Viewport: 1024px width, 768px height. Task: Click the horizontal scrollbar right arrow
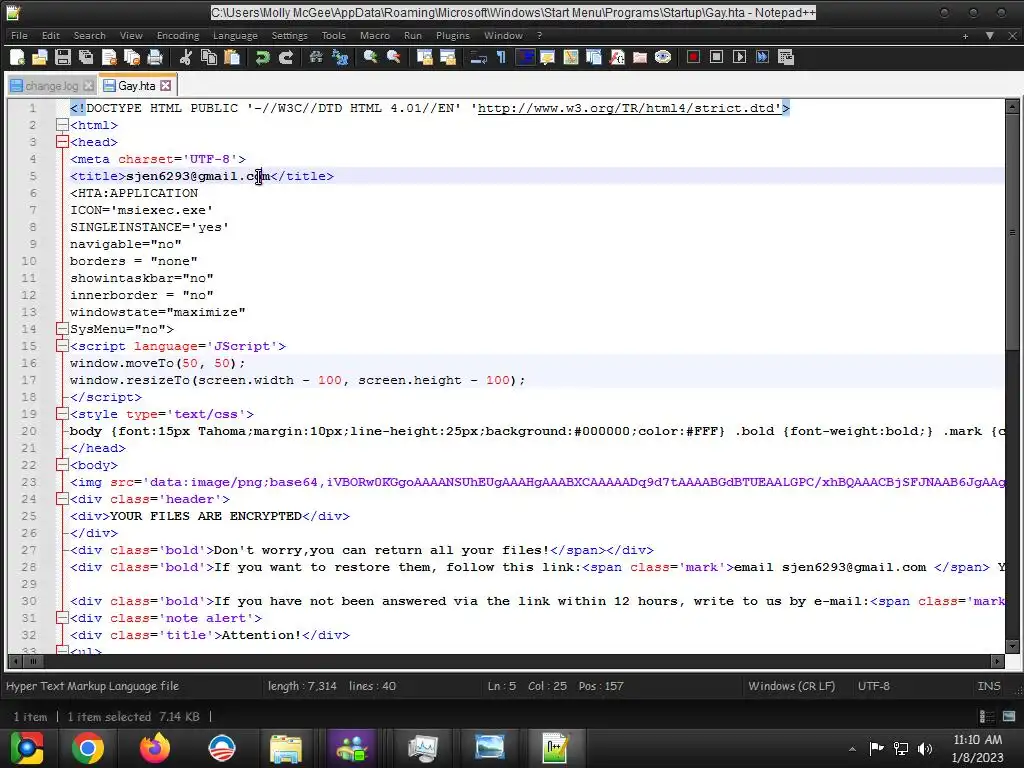pyautogui.click(x=997, y=662)
